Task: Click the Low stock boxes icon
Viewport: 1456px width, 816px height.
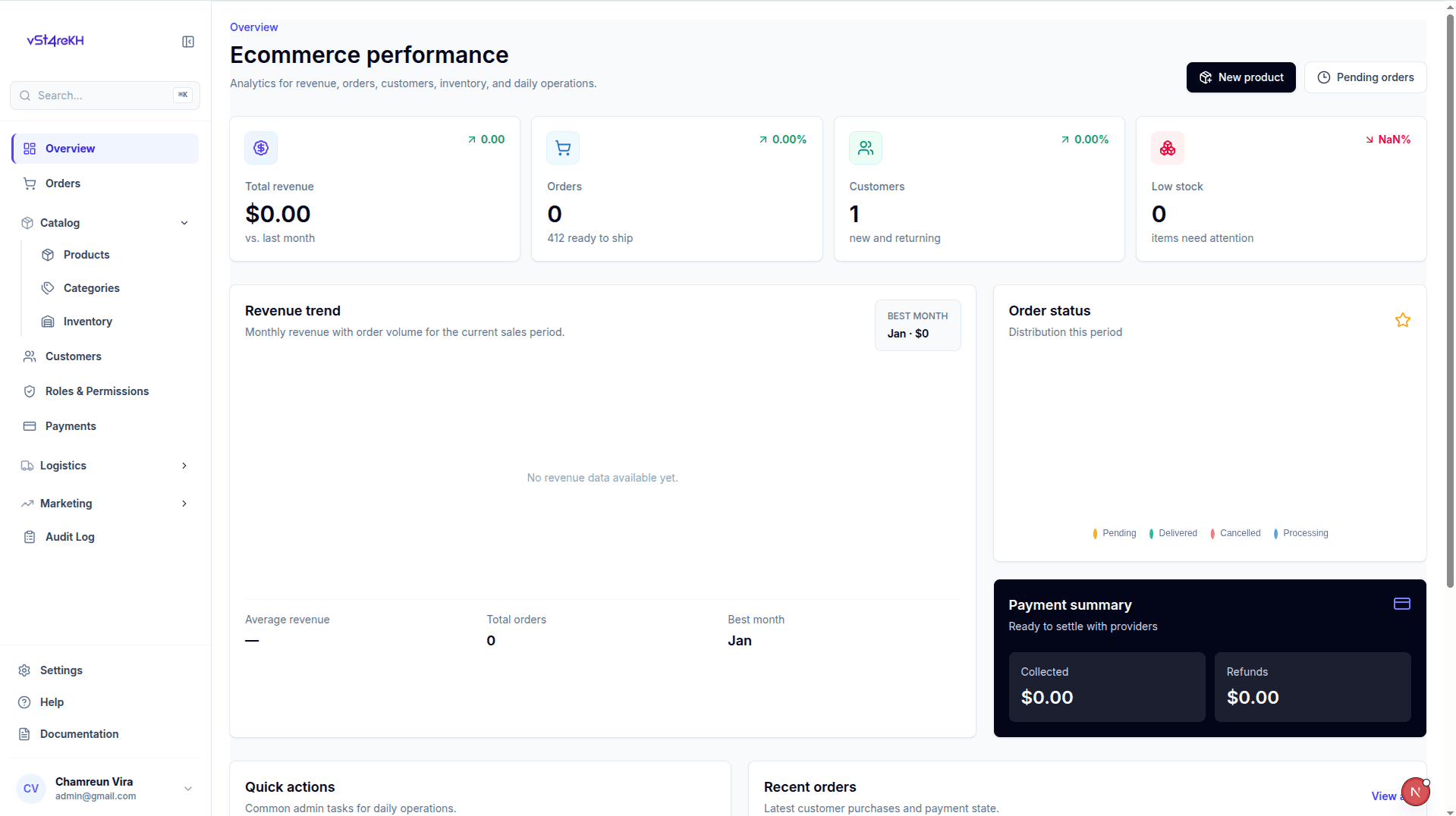Action: coord(1168,148)
